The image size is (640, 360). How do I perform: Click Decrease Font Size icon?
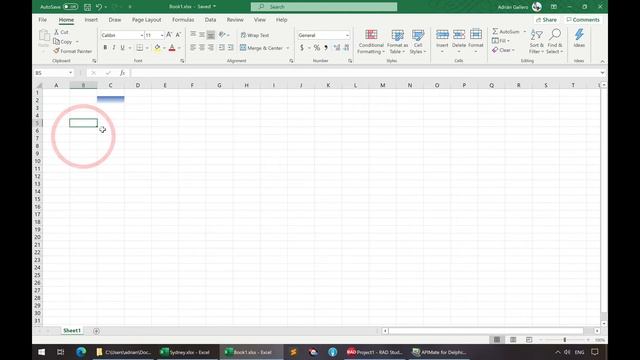[x=178, y=35]
